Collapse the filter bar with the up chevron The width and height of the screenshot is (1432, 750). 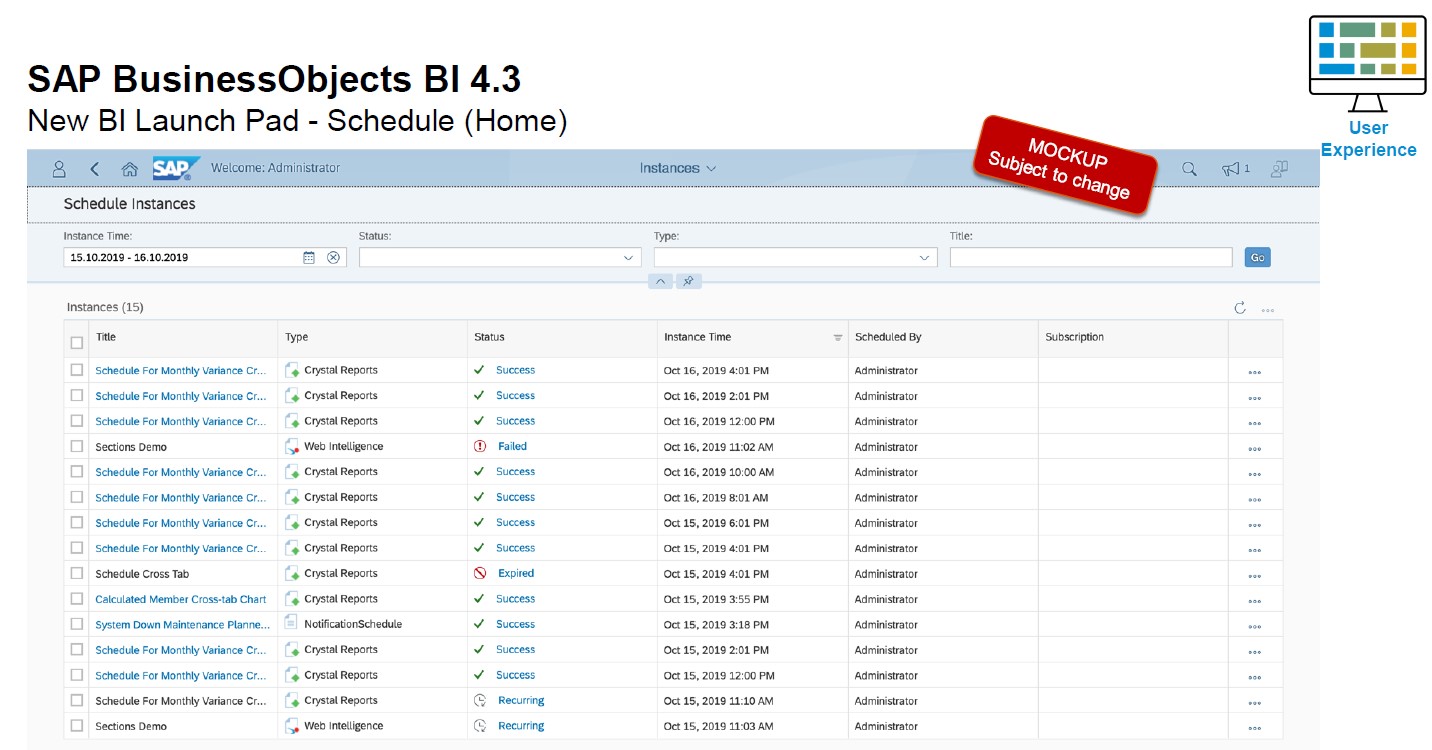tap(660, 281)
